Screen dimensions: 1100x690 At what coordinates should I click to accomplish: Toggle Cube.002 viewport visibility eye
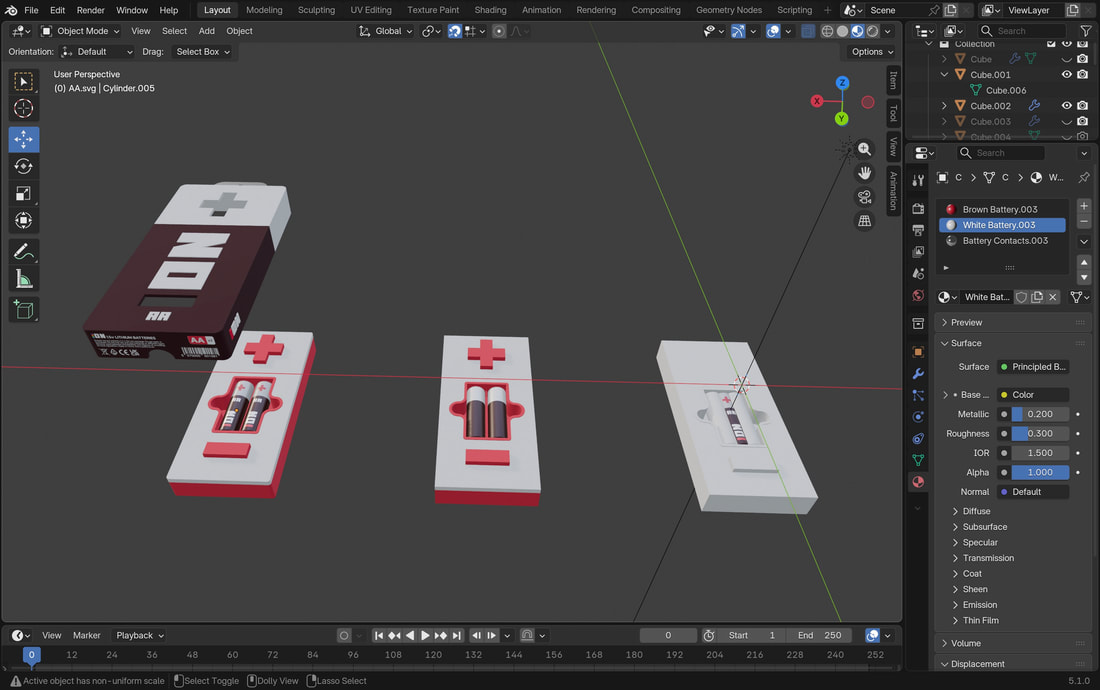(x=1066, y=106)
